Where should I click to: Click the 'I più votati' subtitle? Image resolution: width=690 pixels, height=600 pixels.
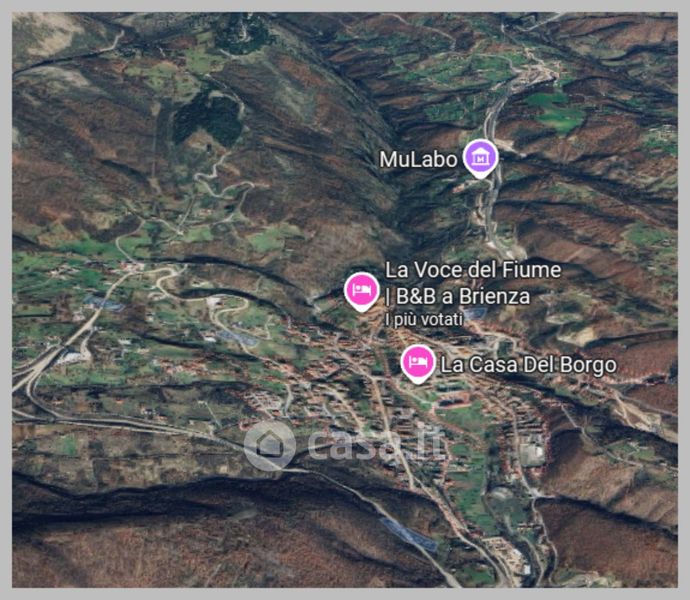pos(424,320)
